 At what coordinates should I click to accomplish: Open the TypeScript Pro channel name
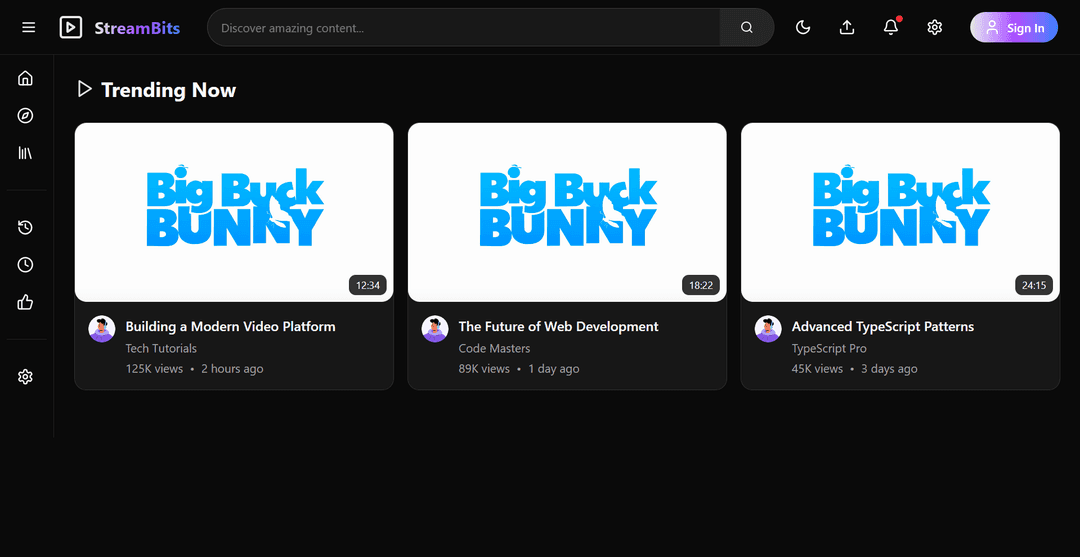pos(829,349)
